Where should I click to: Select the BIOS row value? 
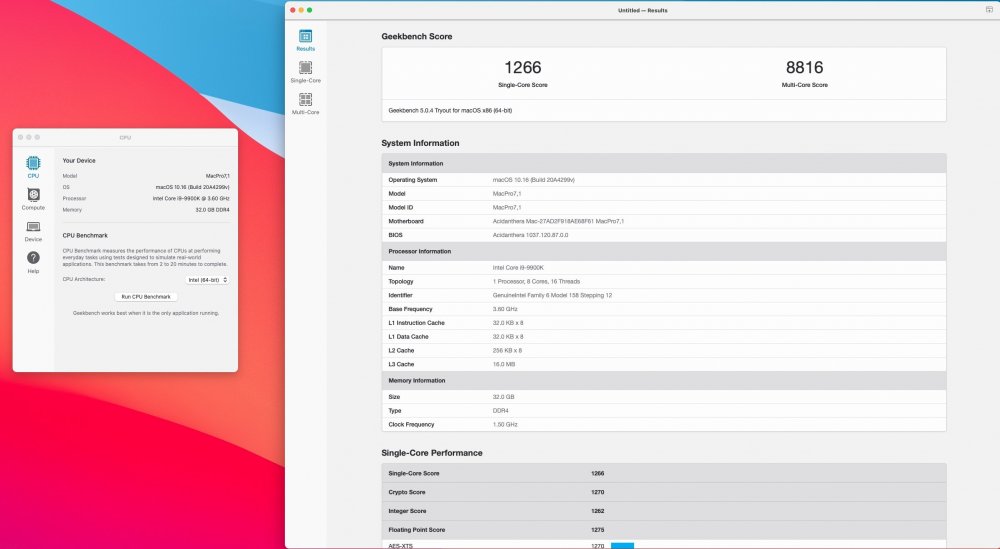(x=530, y=235)
